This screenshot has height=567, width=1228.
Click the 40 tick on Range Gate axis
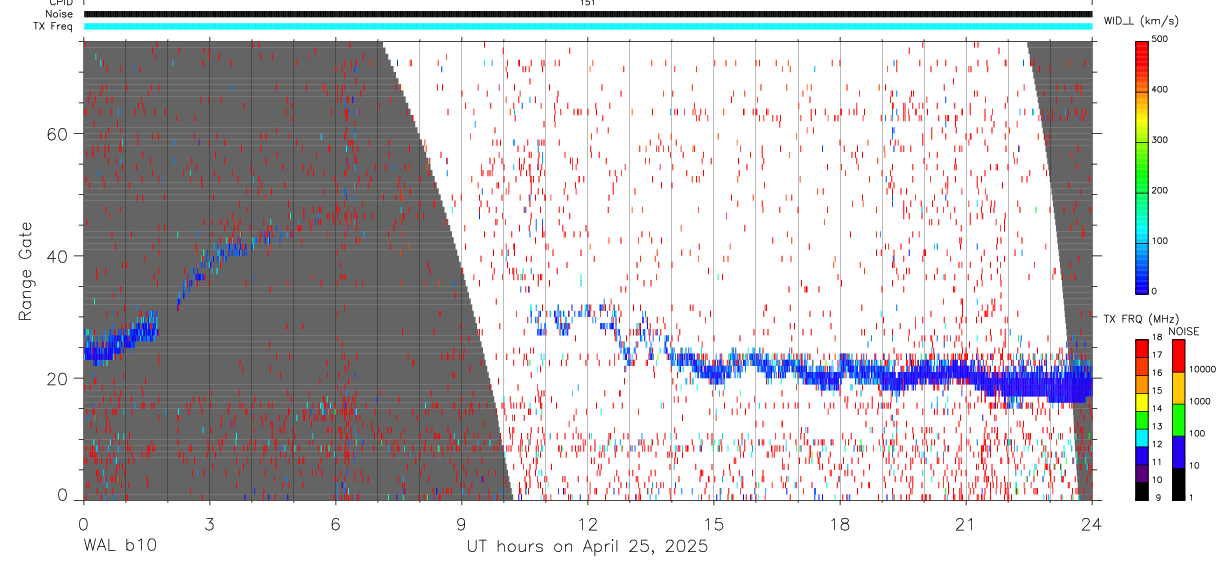56,256
